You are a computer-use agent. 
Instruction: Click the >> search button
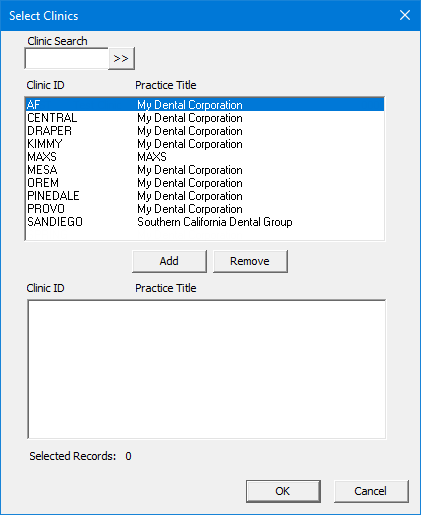click(x=121, y=59)
